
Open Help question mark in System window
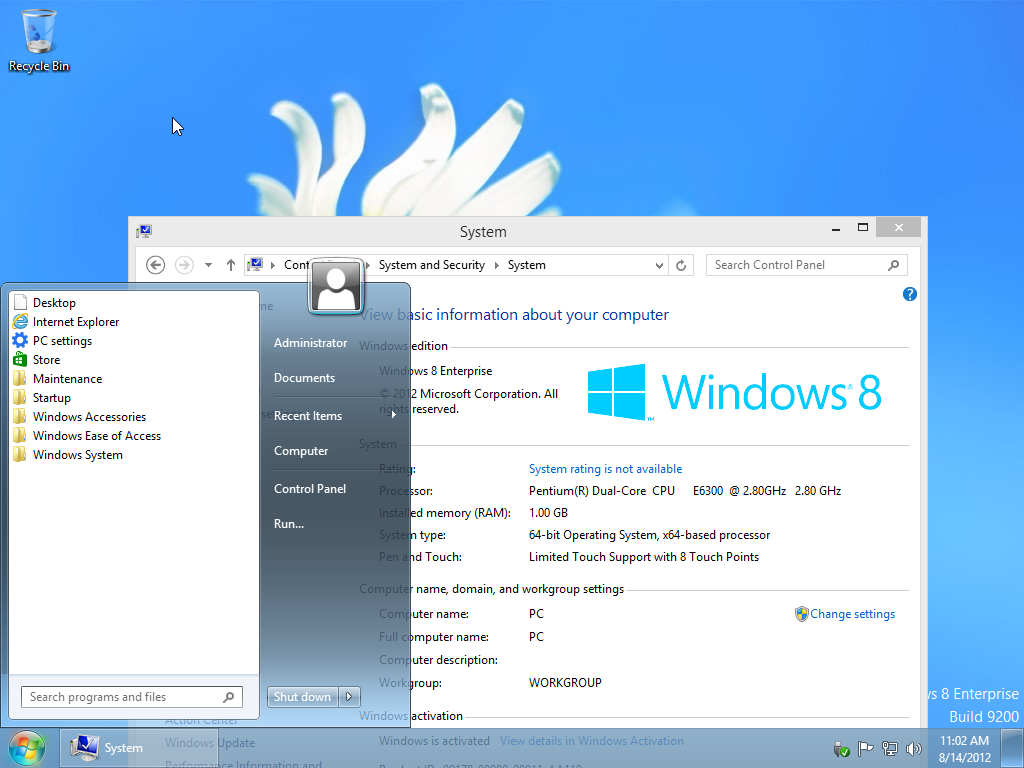click(910, 294)
